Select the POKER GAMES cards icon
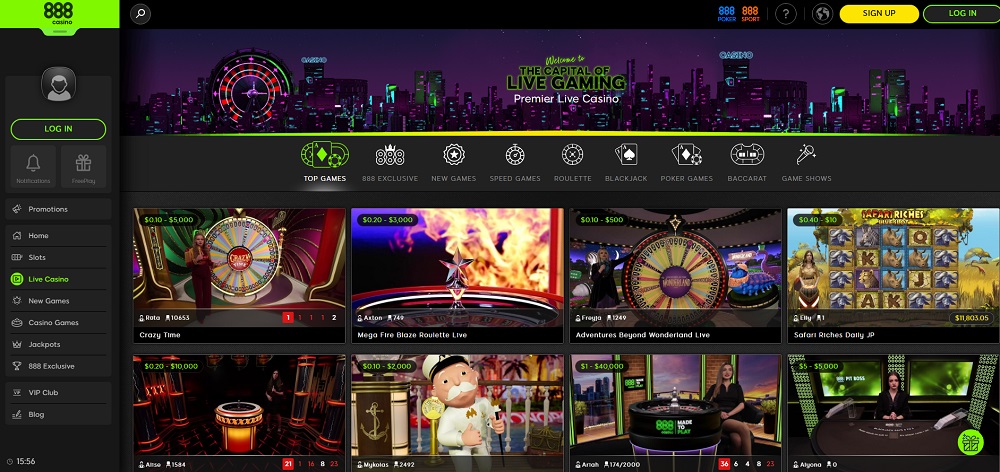 click(x=686, y=155)
